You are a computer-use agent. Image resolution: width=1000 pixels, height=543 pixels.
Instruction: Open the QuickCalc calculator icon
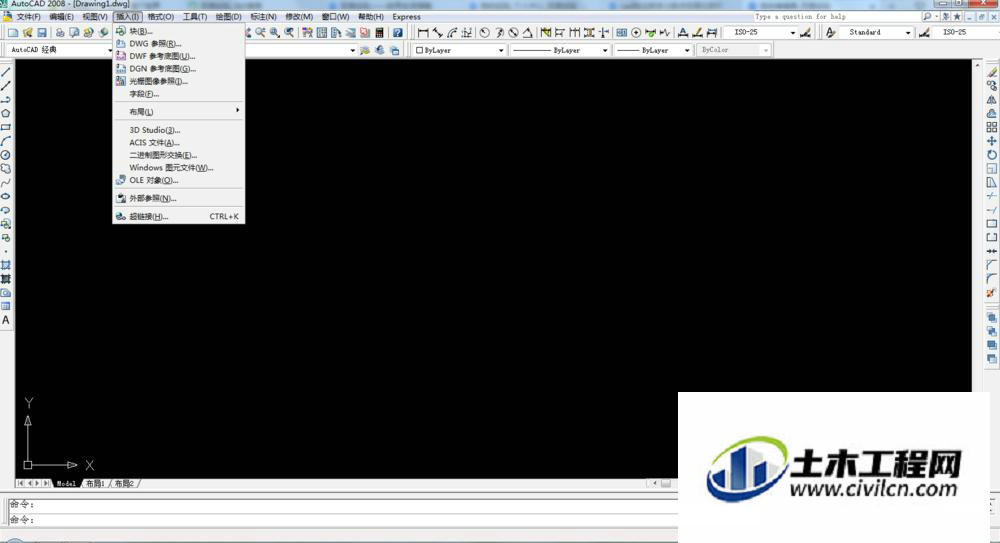(379, 32)
